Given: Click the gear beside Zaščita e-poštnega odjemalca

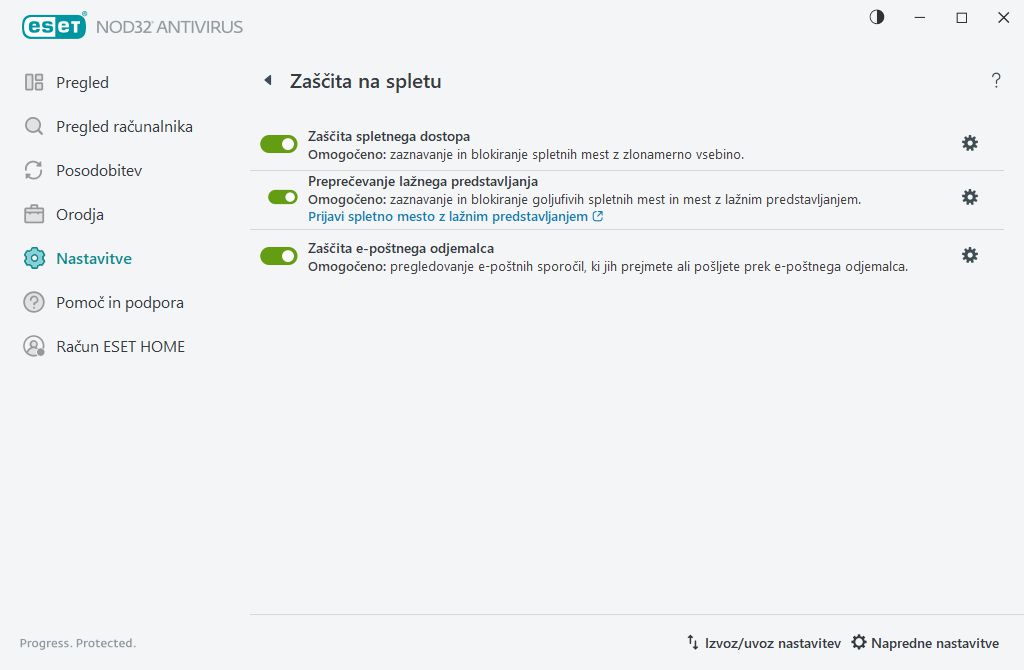Looking at the screenshot, I should (x=969, y=255).
